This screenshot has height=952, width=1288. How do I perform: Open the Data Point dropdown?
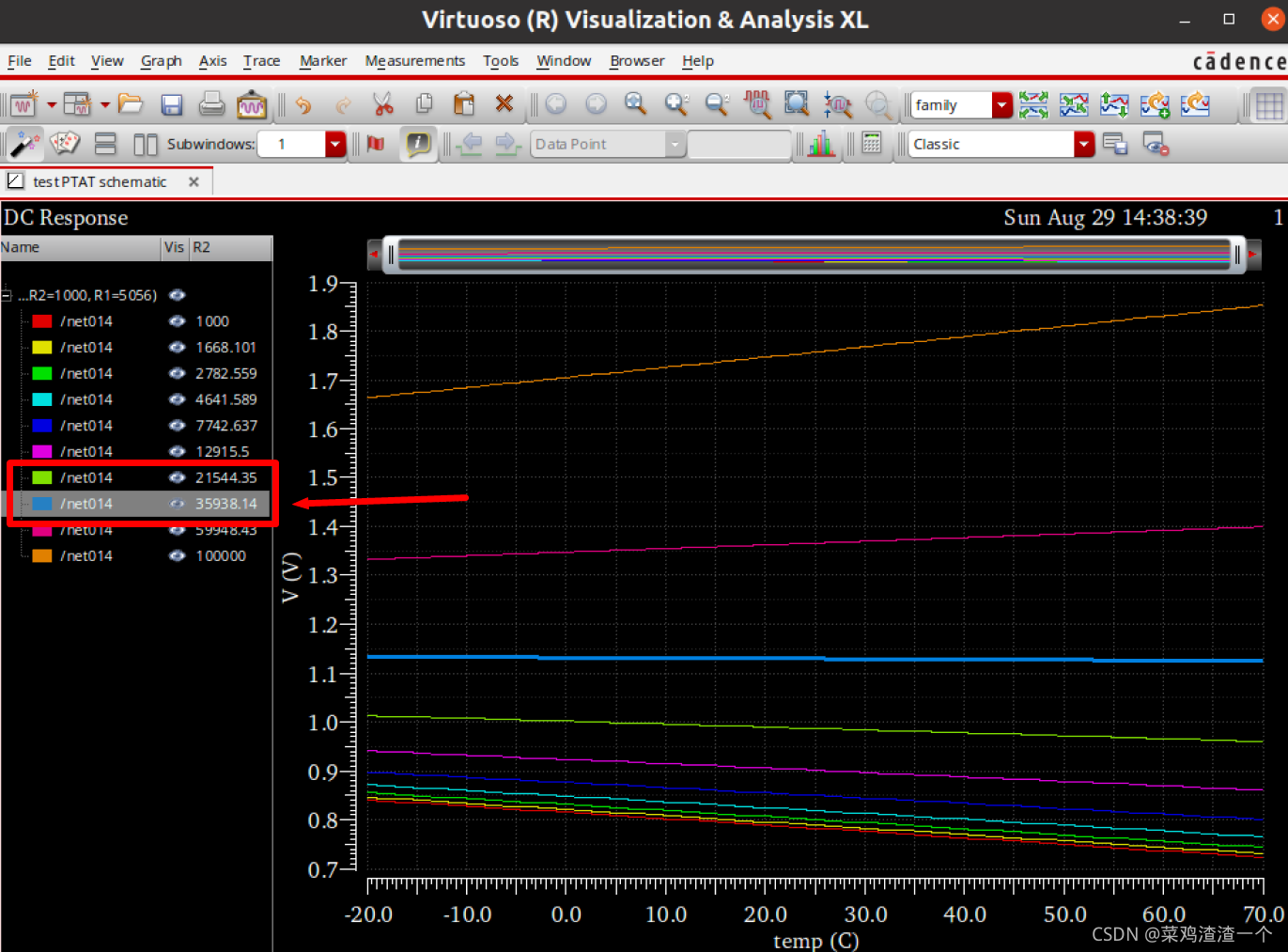click(675, 144)
